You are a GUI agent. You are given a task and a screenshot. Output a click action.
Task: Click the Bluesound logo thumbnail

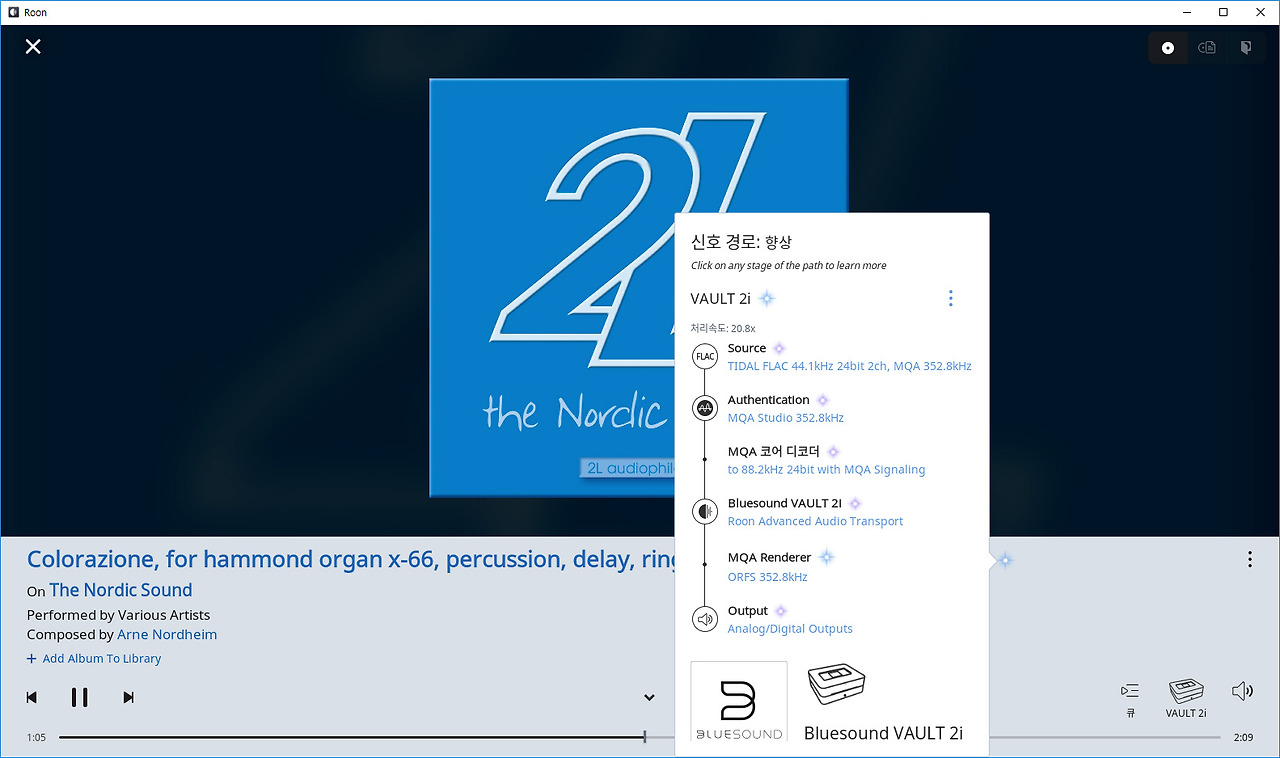coord(739,702)
